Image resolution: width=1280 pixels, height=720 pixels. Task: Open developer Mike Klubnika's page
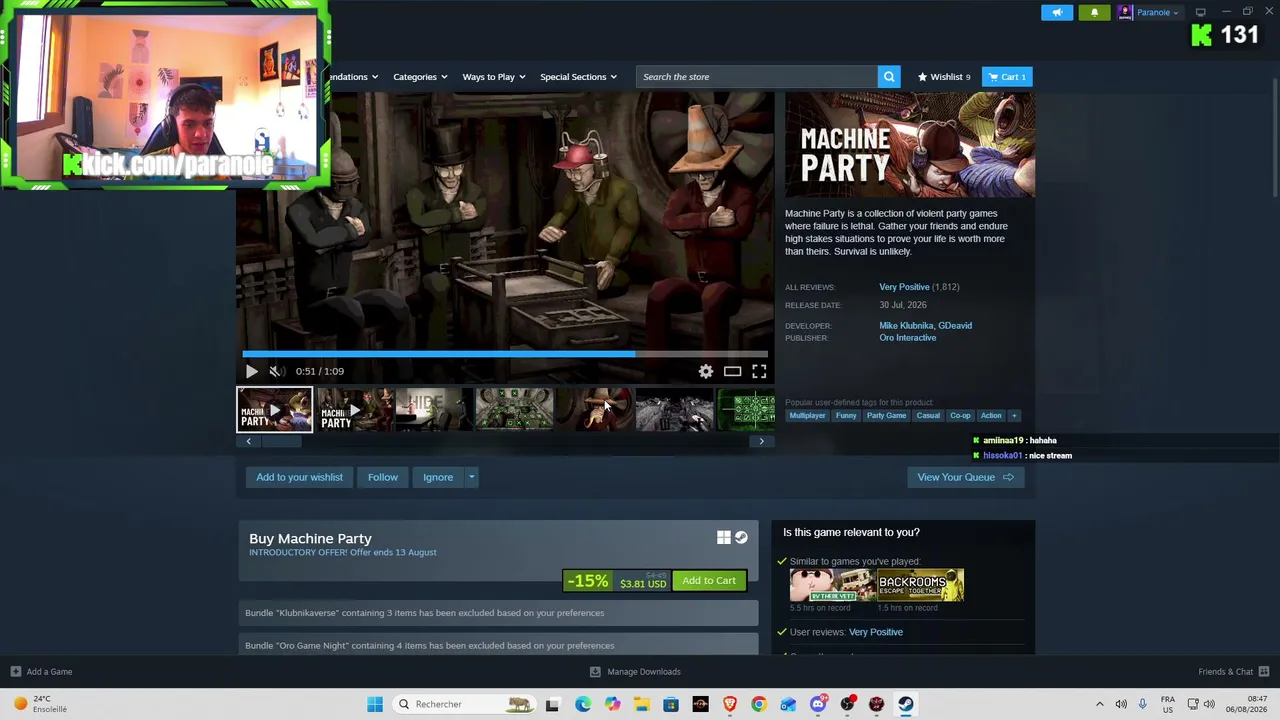click(905, 325)
